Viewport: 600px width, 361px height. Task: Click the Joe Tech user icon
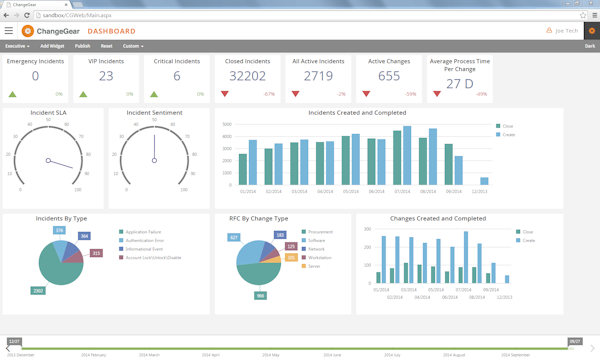tap(549, 30)
